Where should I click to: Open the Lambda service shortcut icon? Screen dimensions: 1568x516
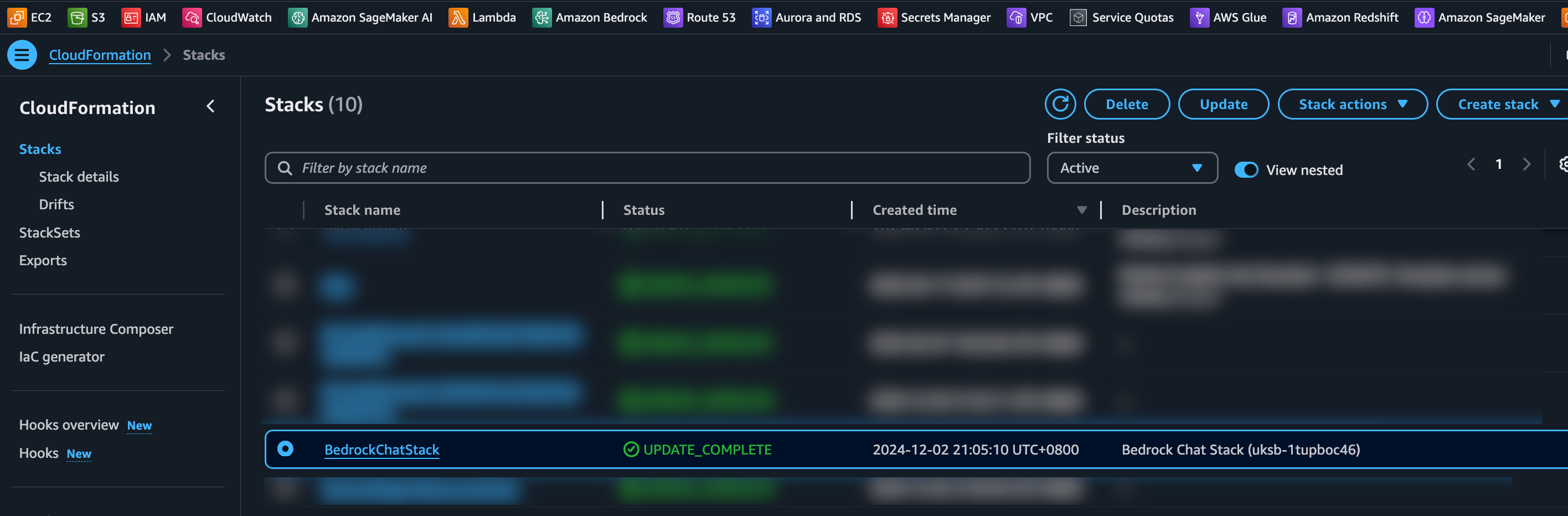[458, 18]
